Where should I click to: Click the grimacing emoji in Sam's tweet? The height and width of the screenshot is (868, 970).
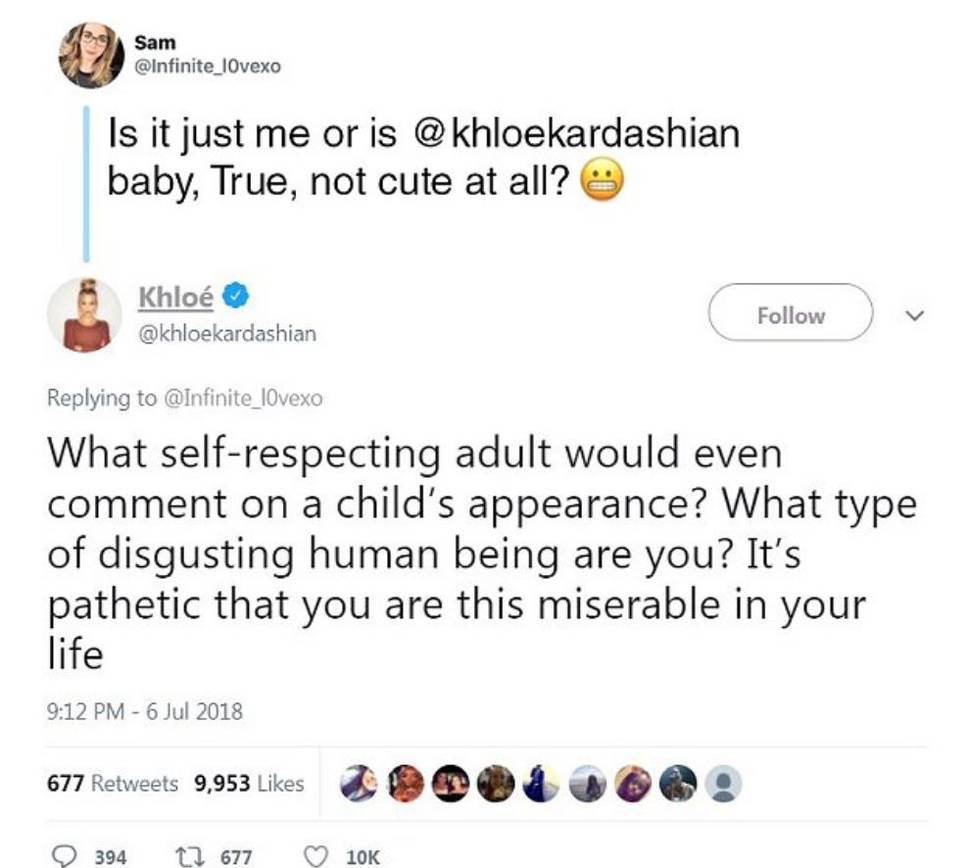602,183
